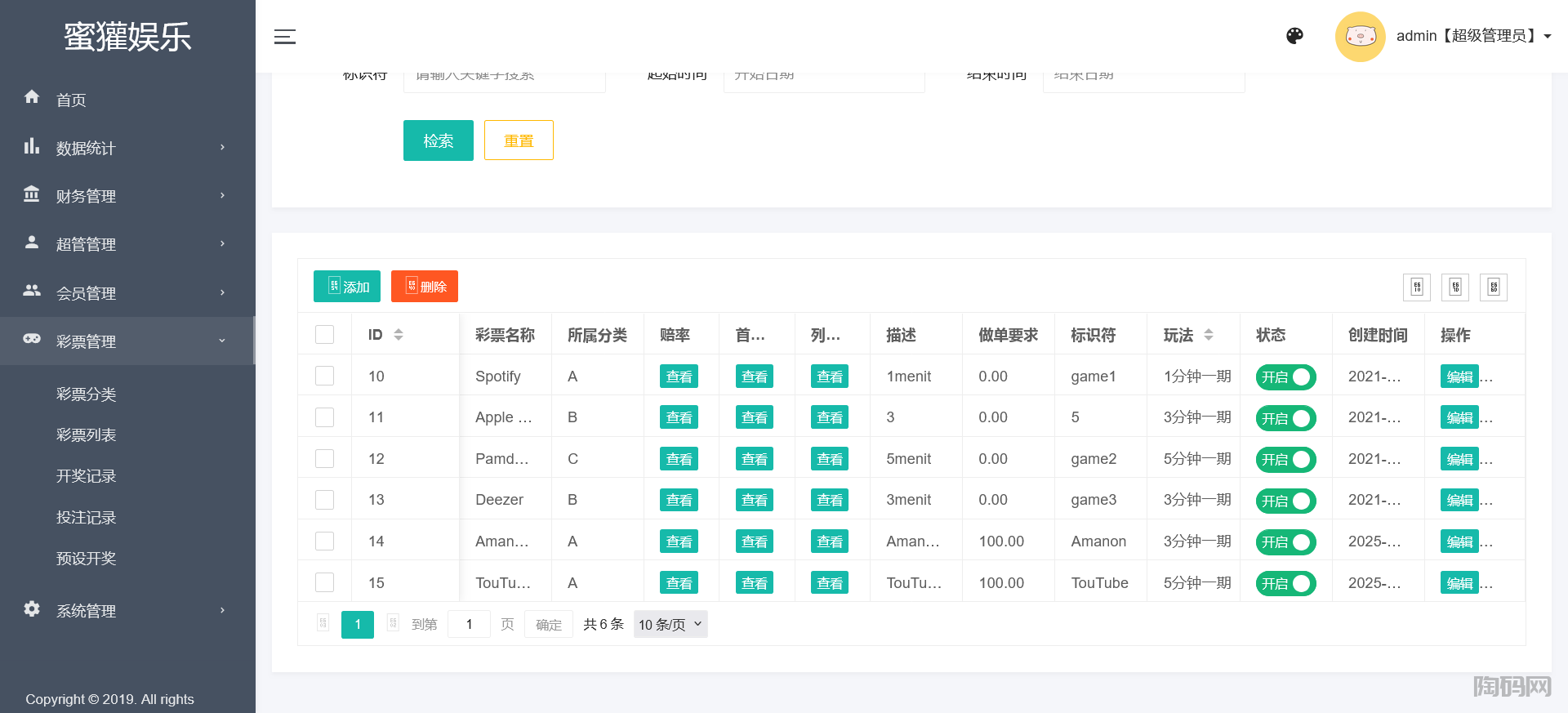
Task: Click the bank icon for 财务管理
Action: point(32,194)
